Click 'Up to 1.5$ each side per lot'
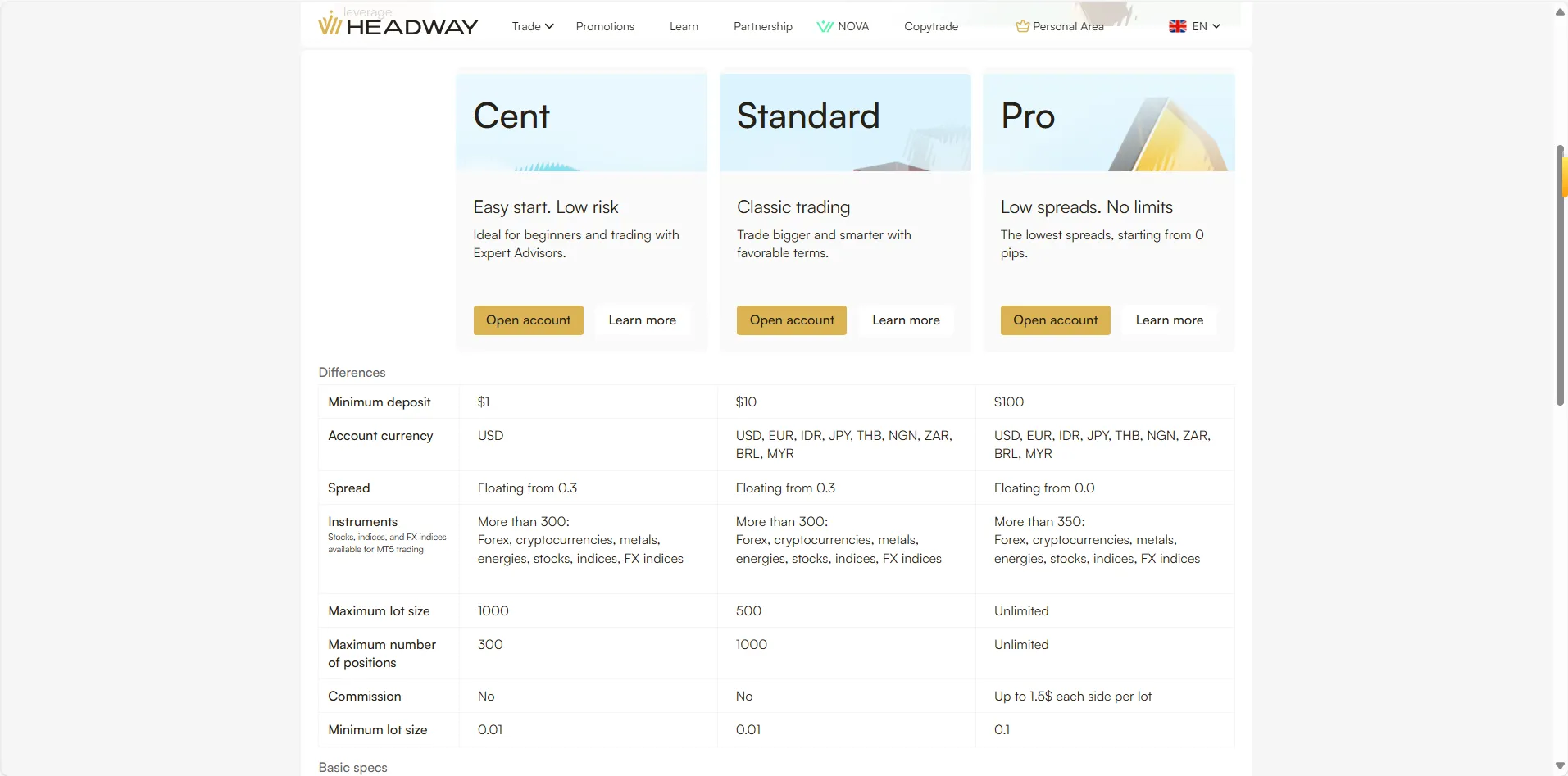Viewport: 1568px width, 776px height. pos(1073,696)
